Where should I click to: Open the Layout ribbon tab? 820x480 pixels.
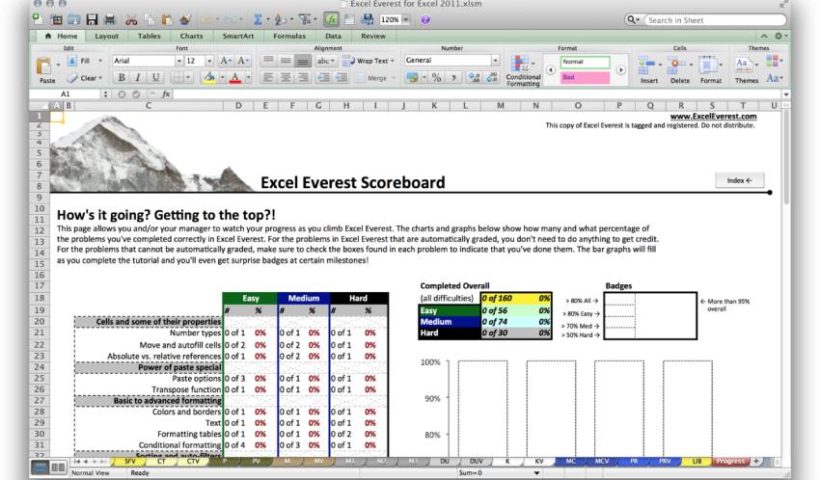(x=107, y=36)
